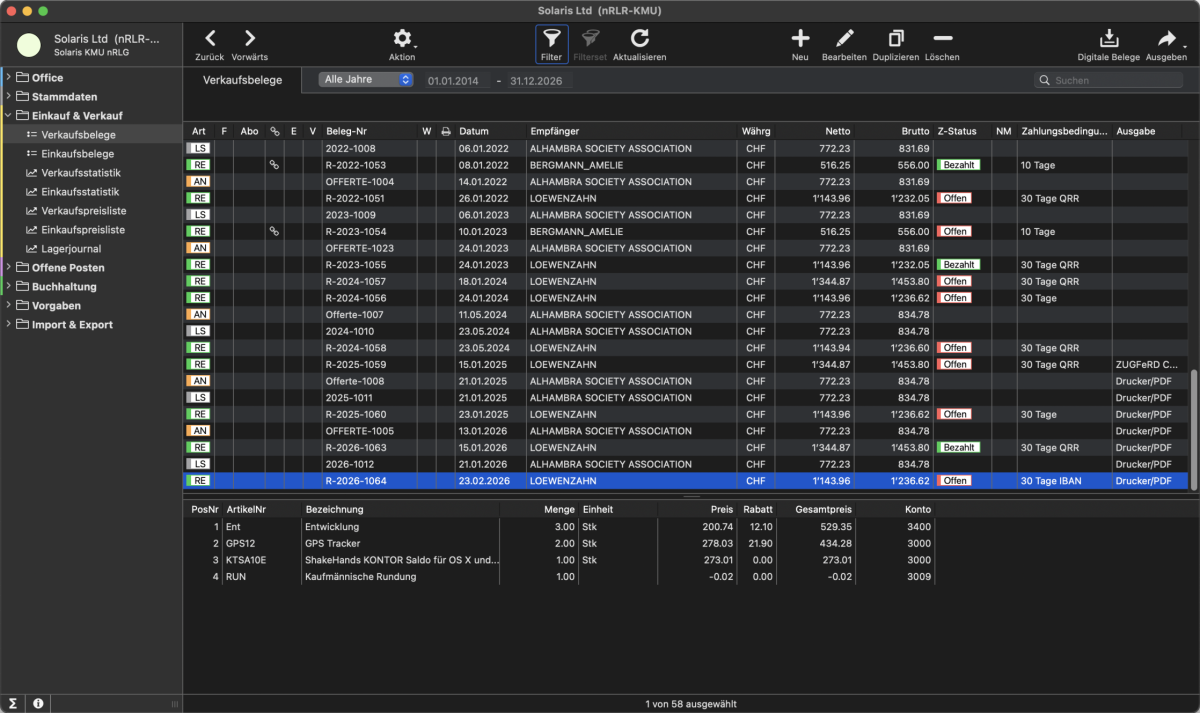
Task: Click the Zurück back arrow icon
Action: pos(210,39)
